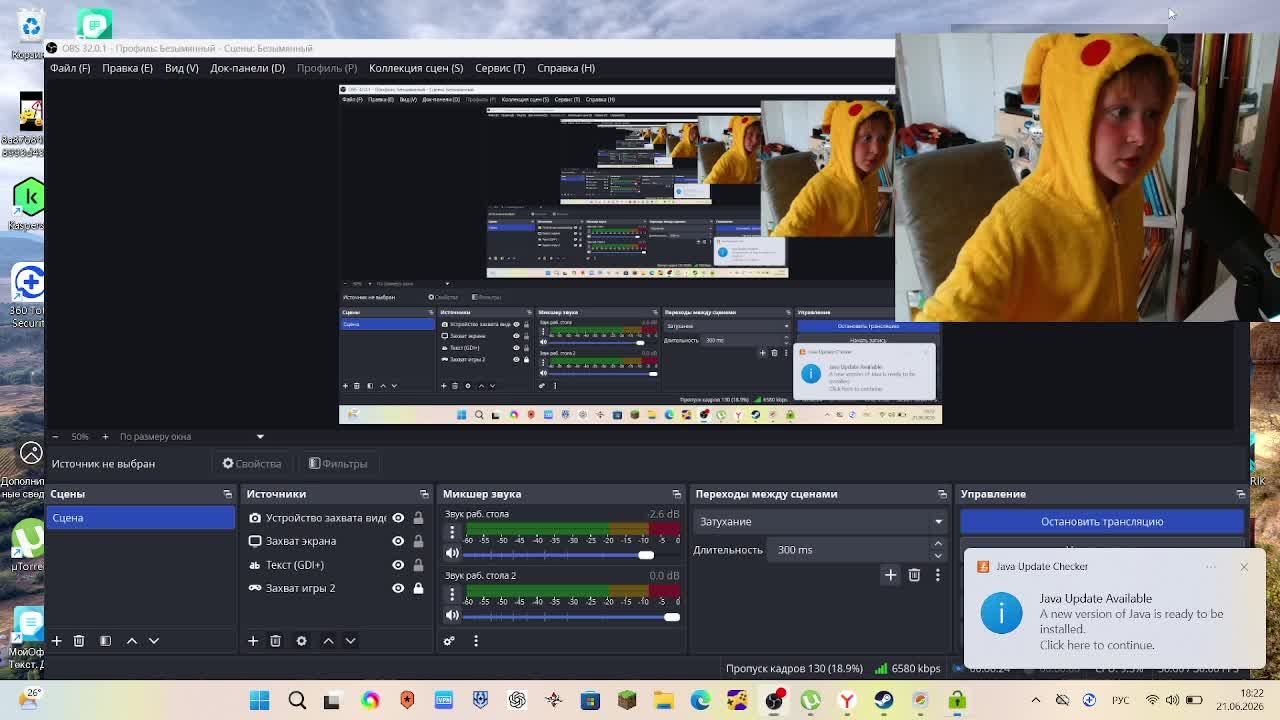The image size is (1280, 720).
Task: Show hidden system tray icons chevron
Action: point(1036,700)
